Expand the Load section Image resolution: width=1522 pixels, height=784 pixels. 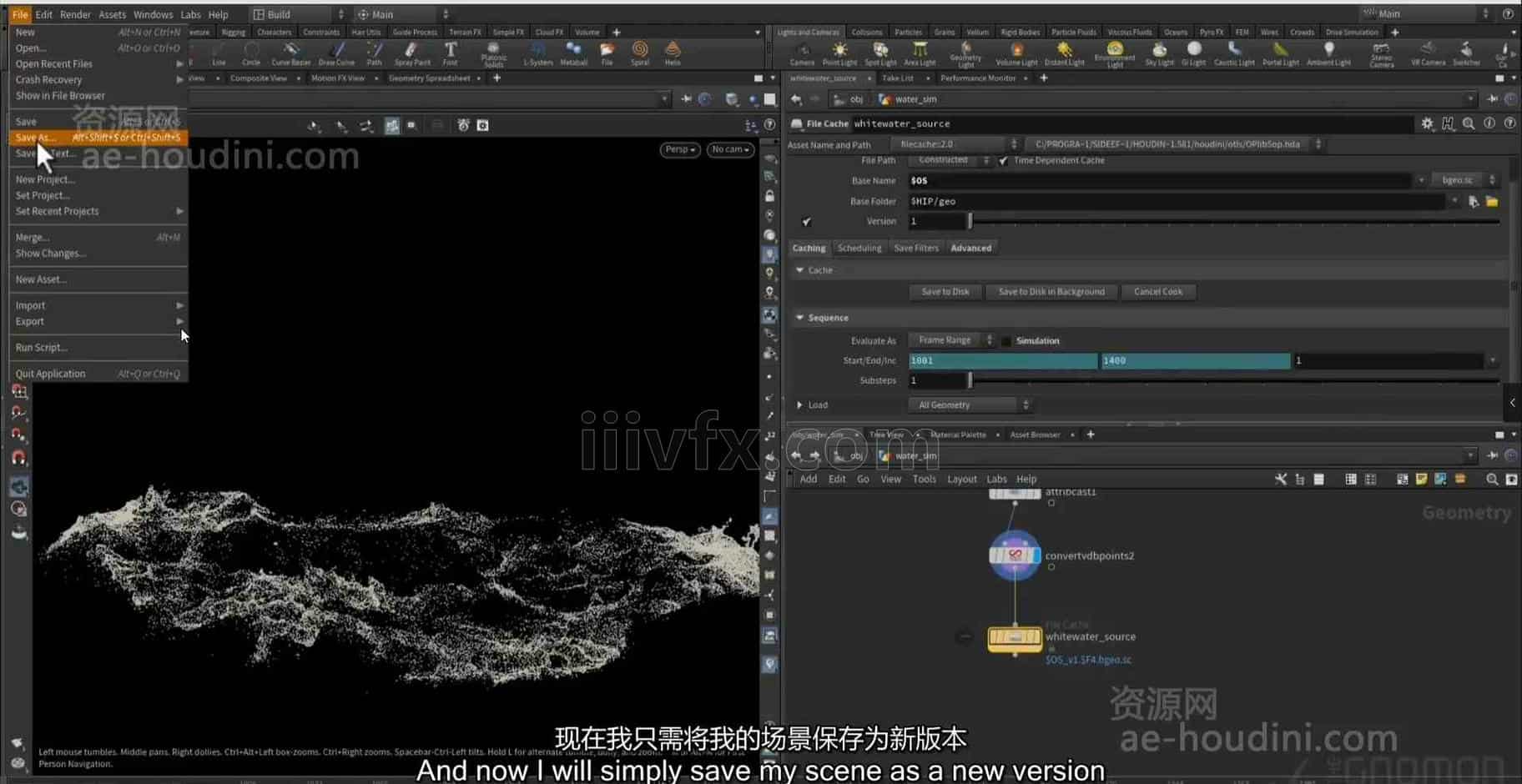[799, 405]
